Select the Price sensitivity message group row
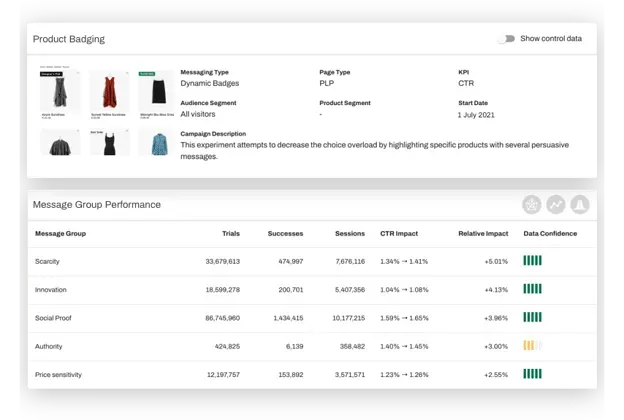This screenshot has height=420, width=624. (312, 375)
